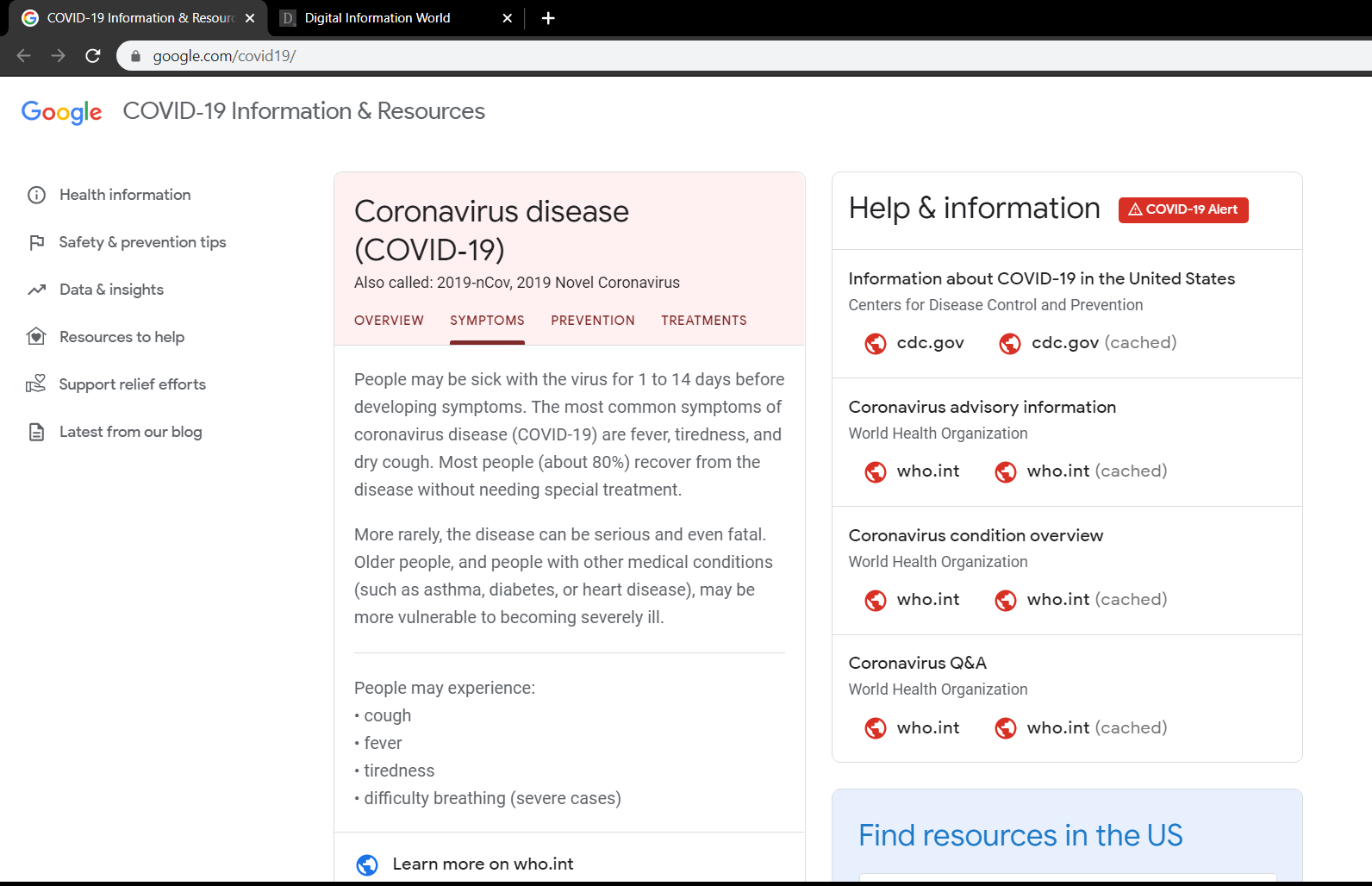This screenshot has height=886, width=1372.
Task: Open who.int under Coronavirus condition overview
Action: pyautogui.click(x=928, y=600)
